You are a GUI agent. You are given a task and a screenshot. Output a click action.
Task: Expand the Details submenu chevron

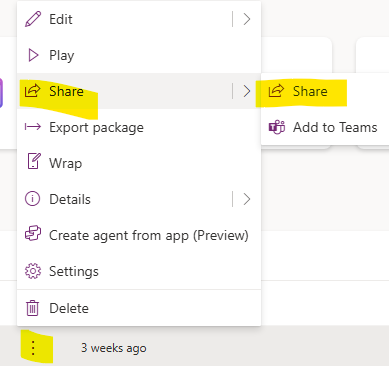point(247,199)
